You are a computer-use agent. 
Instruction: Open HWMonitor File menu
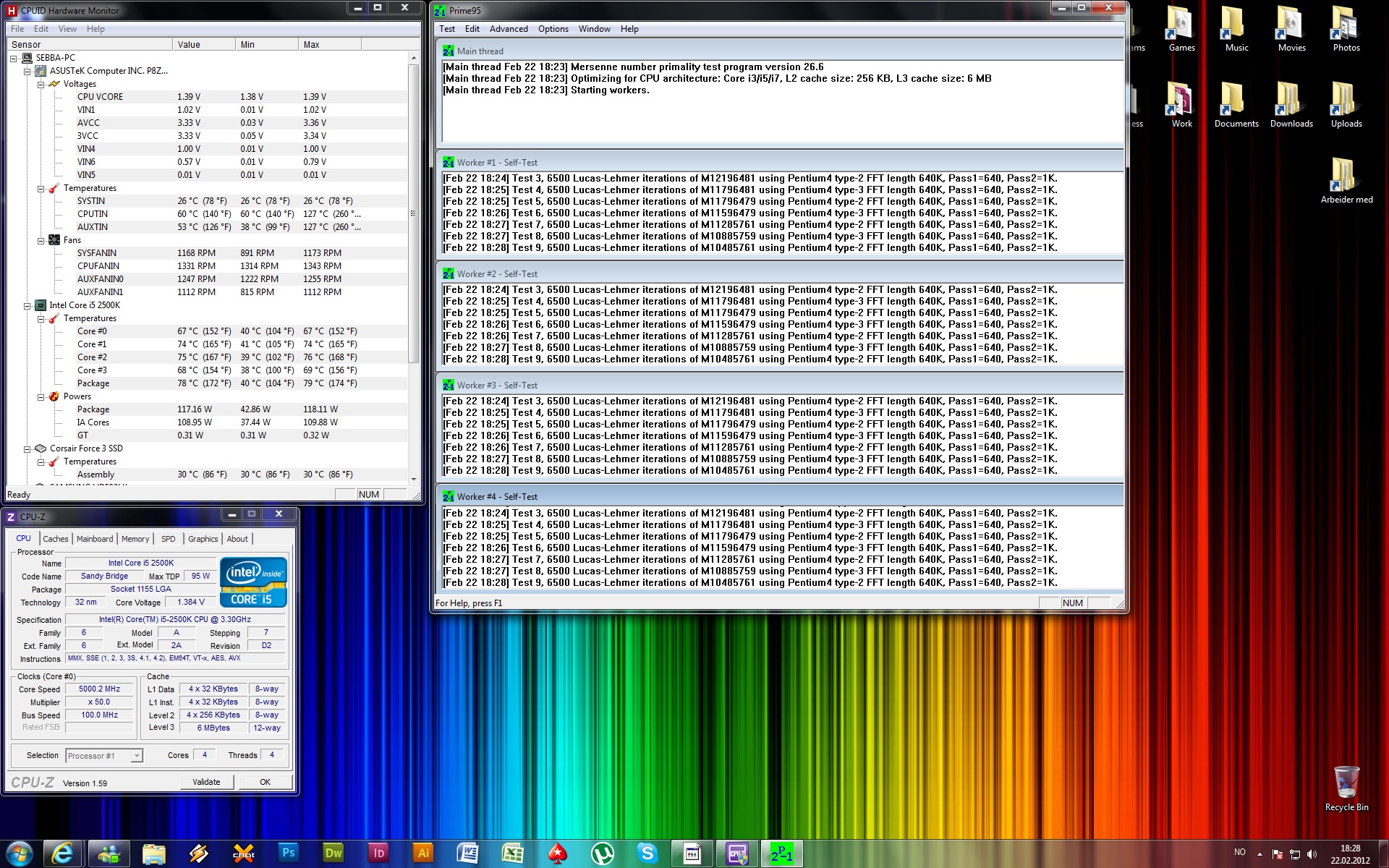[x=17, y=29]
